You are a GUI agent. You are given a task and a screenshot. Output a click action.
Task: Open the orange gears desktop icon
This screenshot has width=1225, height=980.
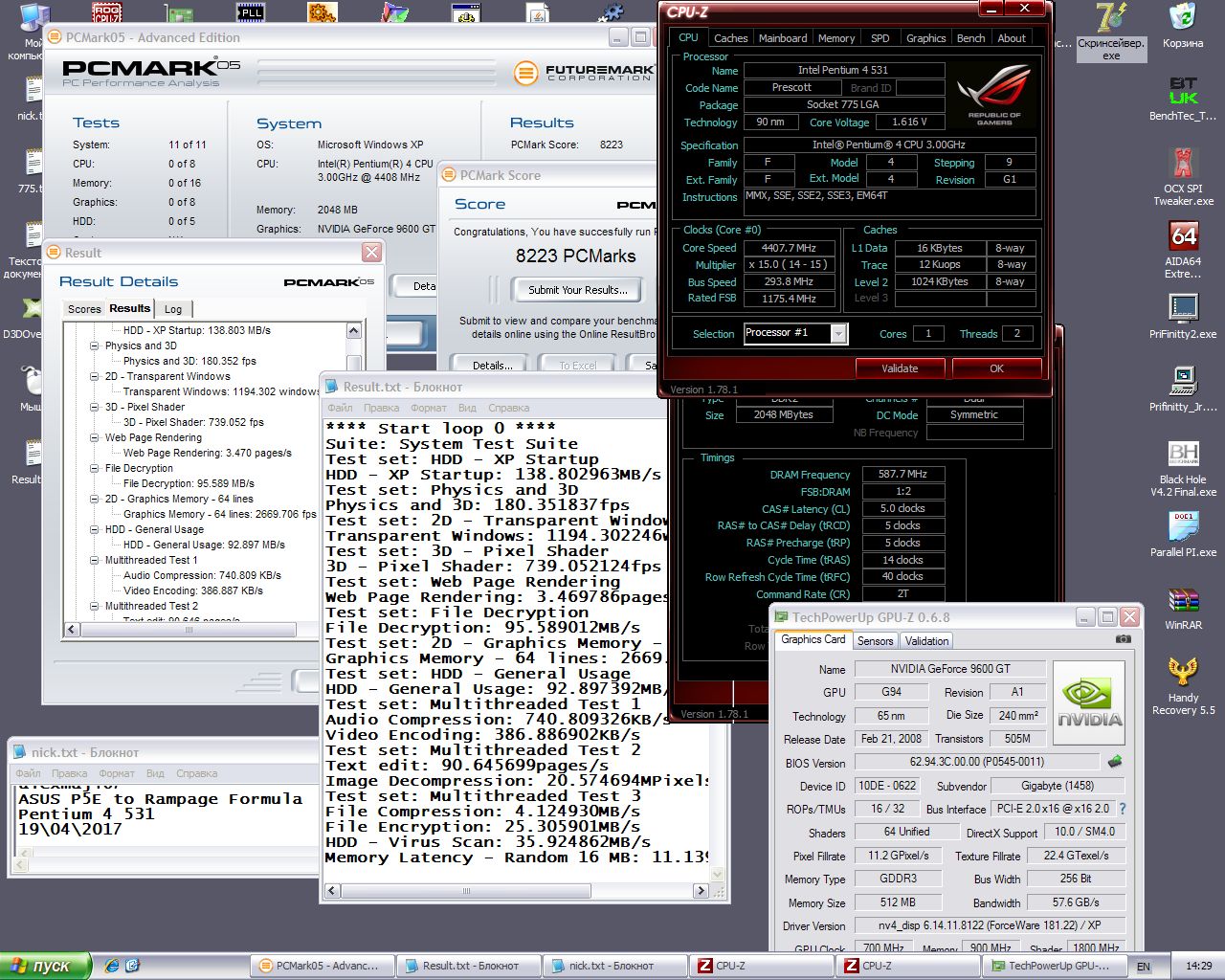click(323, 11)
